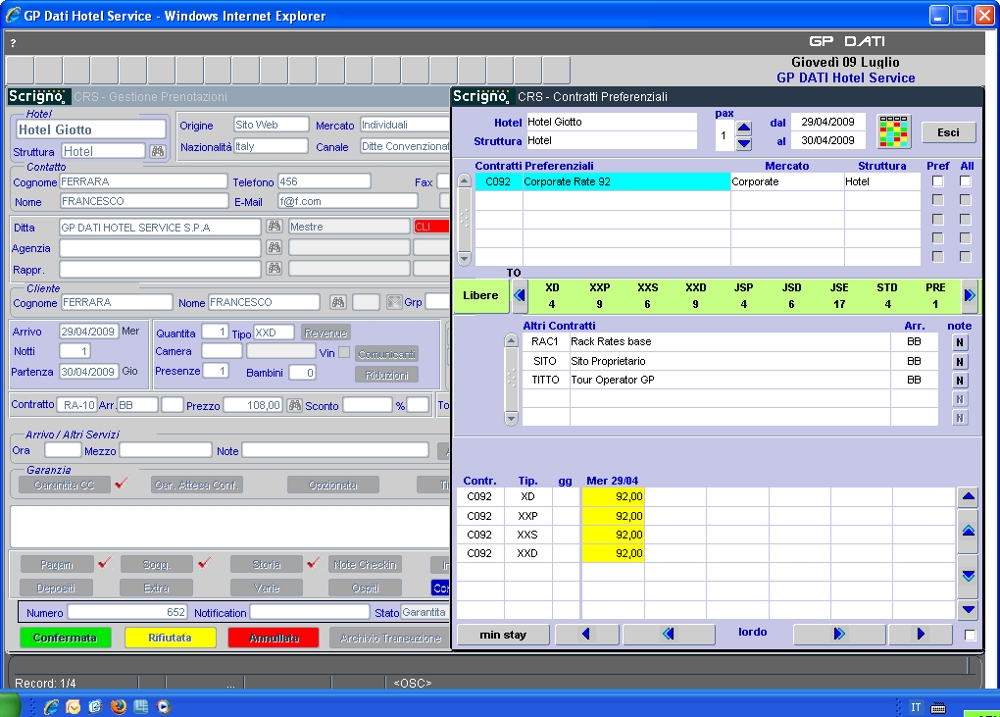Click the yellow 92,00 price for XD

coord(613,496)
